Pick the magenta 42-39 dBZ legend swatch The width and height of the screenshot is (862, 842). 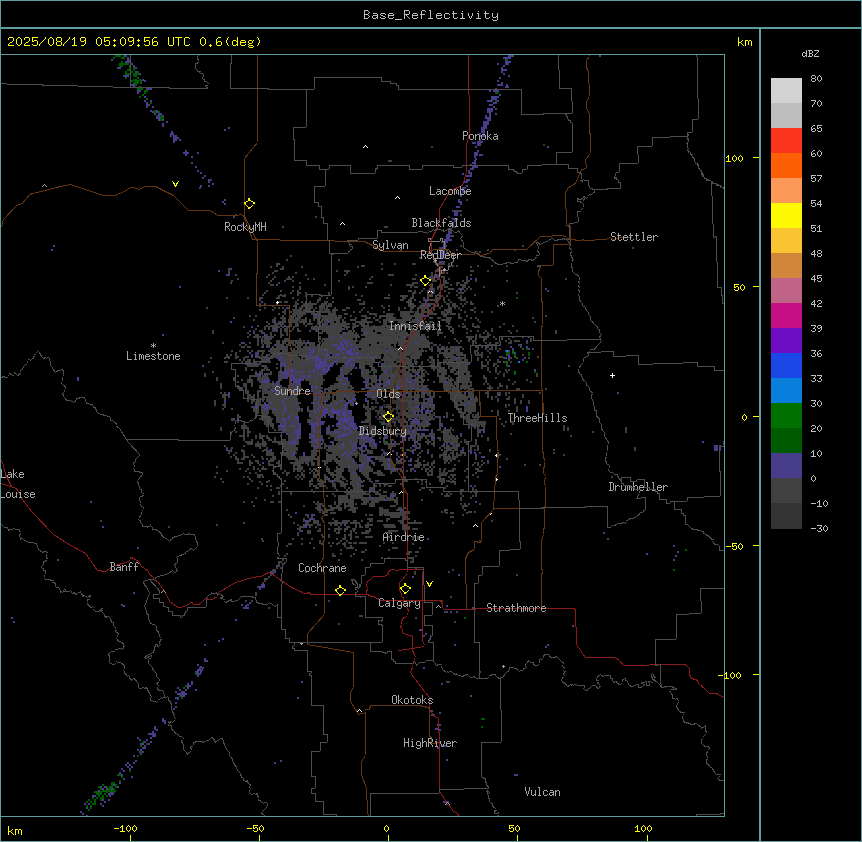coord(786,315)
